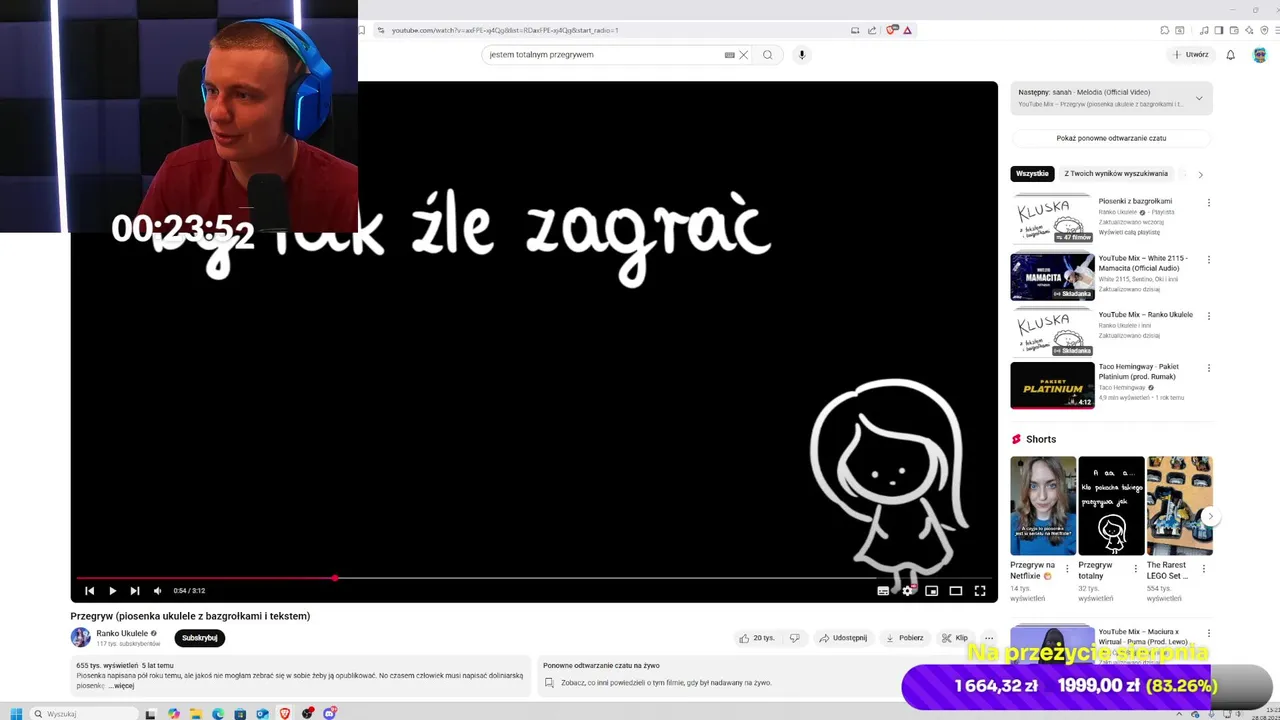Viewport: 1280px width, 720px height.
Task: Open Windows Start menu
Action: click(15, 713)
